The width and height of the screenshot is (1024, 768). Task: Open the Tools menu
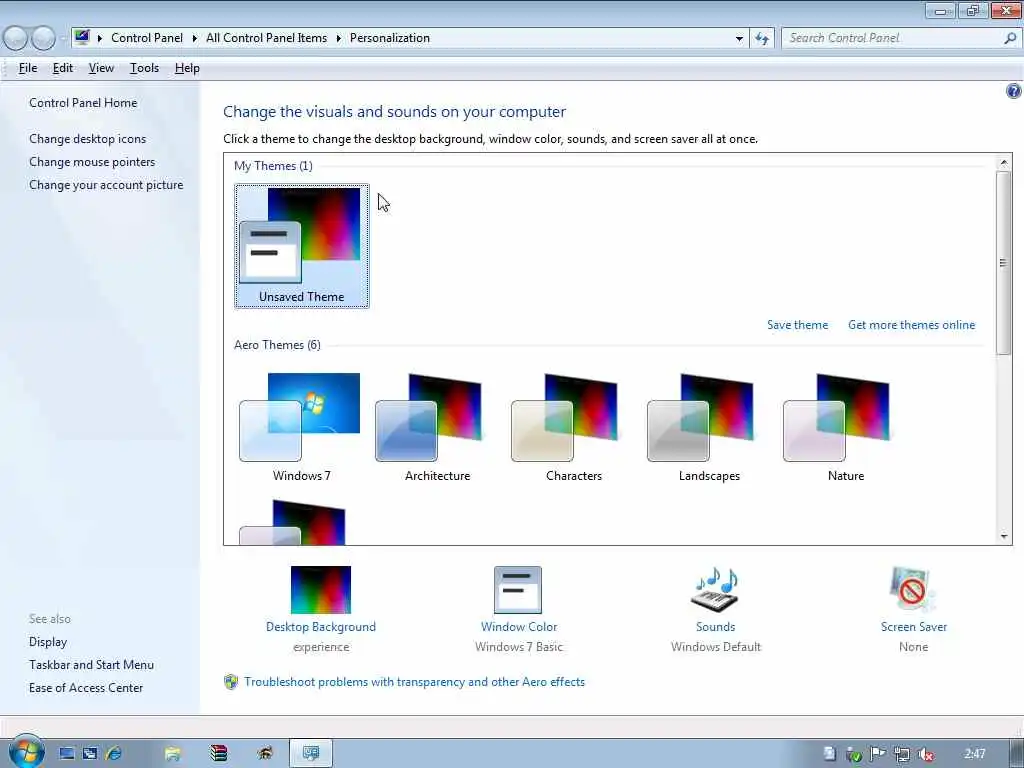coord(144,68)
